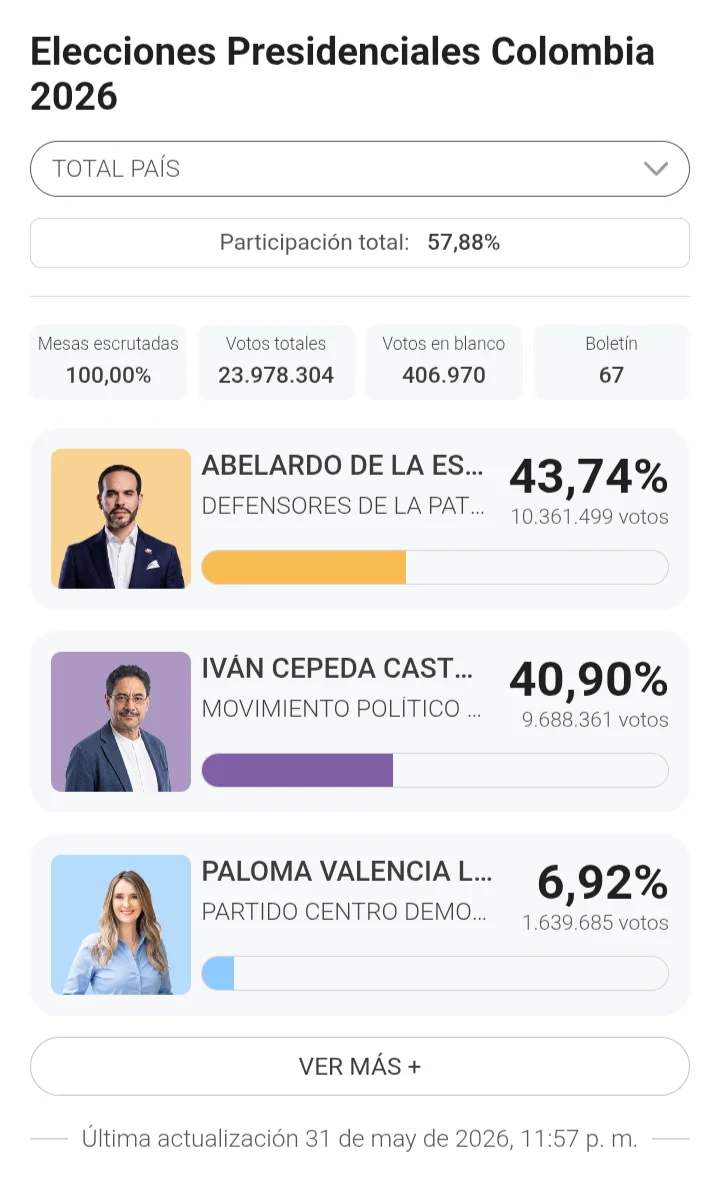Select the Votos totales stat card
Screen dimensions: 720x1179
(x=276, y=362)
